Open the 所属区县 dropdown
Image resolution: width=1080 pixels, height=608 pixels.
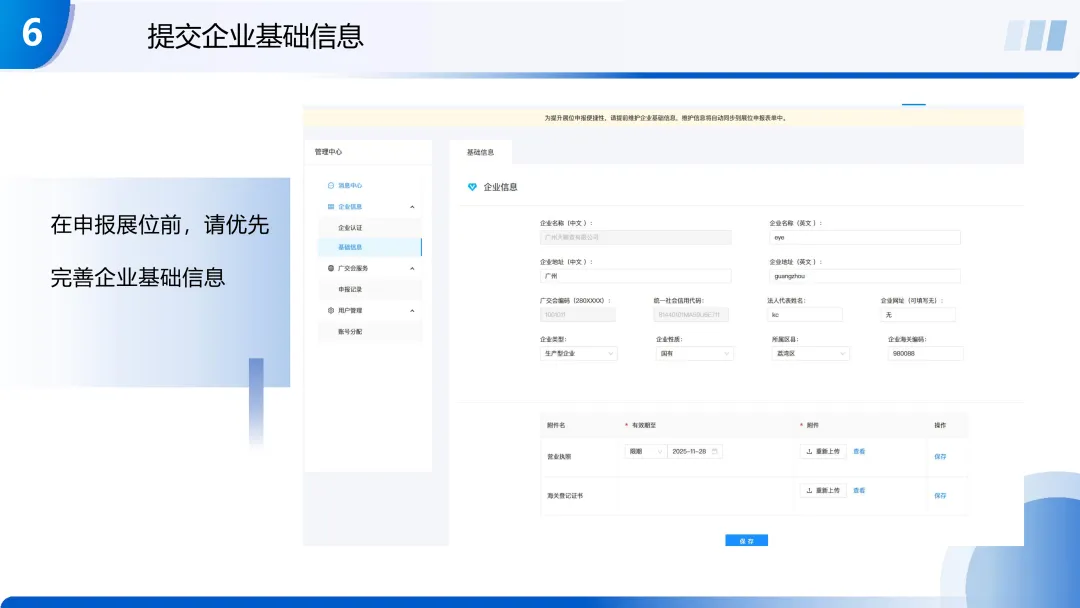point(810,353)
